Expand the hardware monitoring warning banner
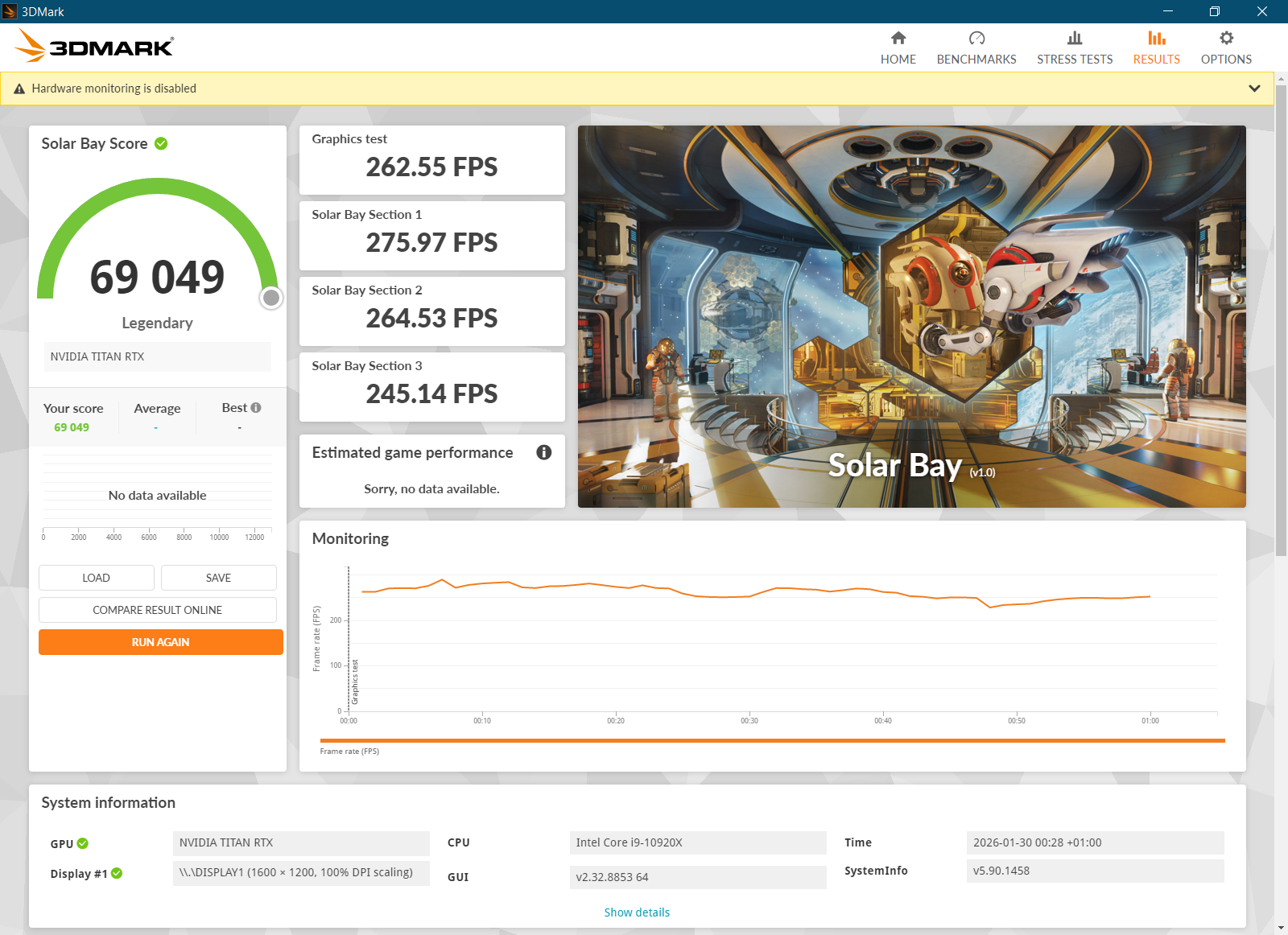The width and height of the screenshot is (1288, 935). [1254, 89]
